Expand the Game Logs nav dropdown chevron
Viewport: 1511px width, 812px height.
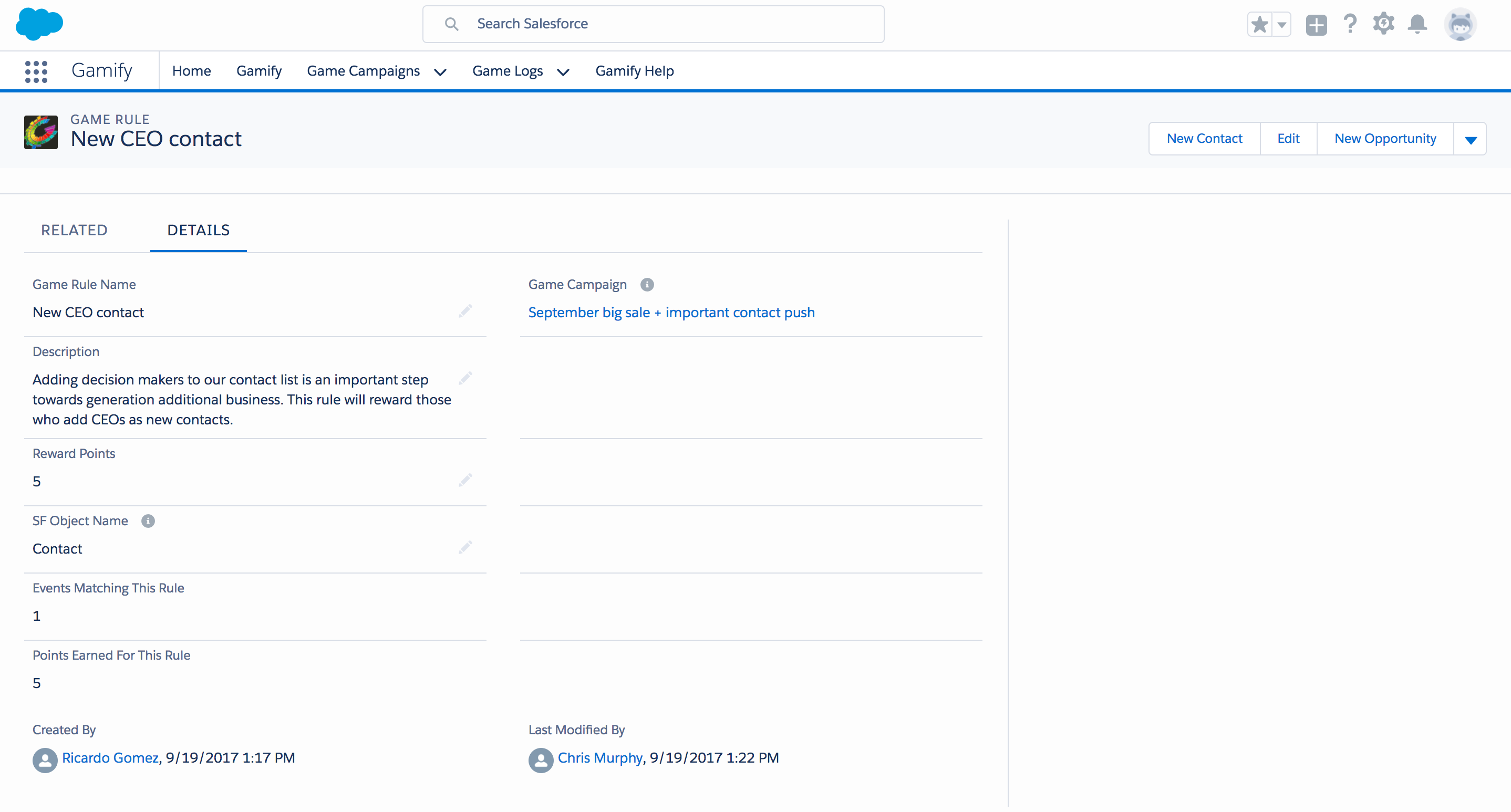coord(563,72)
